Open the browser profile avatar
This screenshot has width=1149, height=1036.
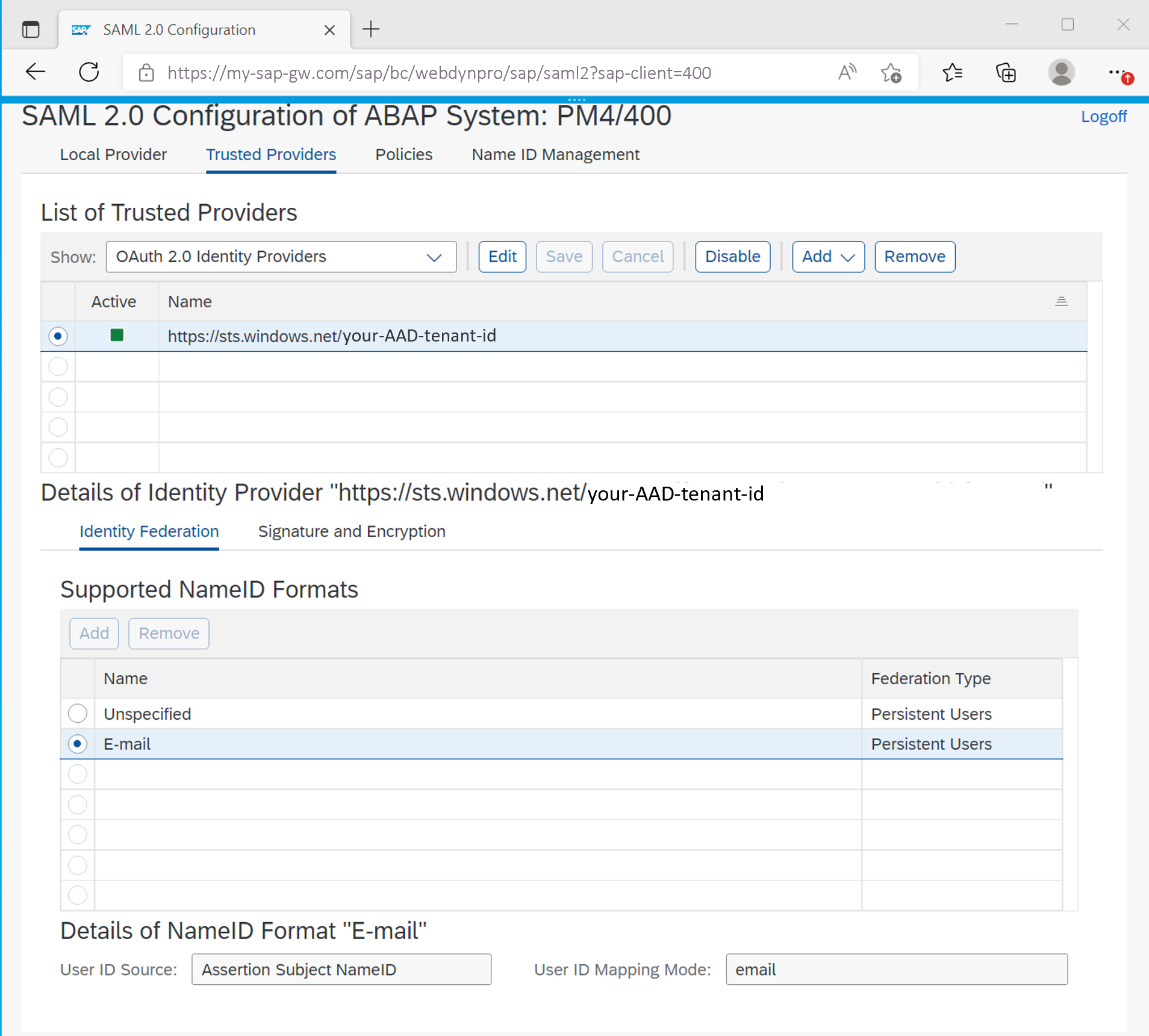[x=1061, y=73]
